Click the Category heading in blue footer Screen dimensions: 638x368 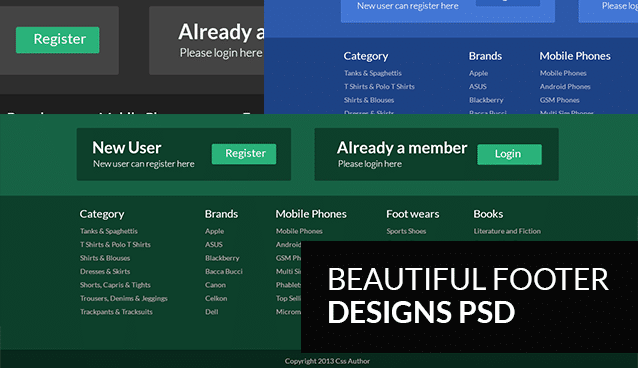(366, 56)
